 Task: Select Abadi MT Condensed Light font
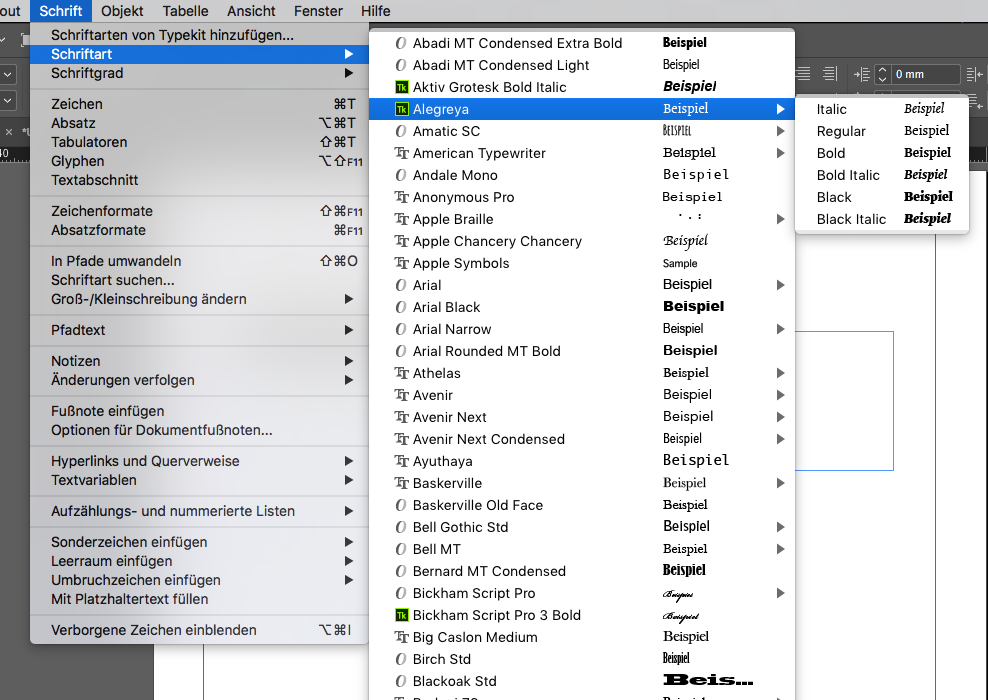click(582, 65)
